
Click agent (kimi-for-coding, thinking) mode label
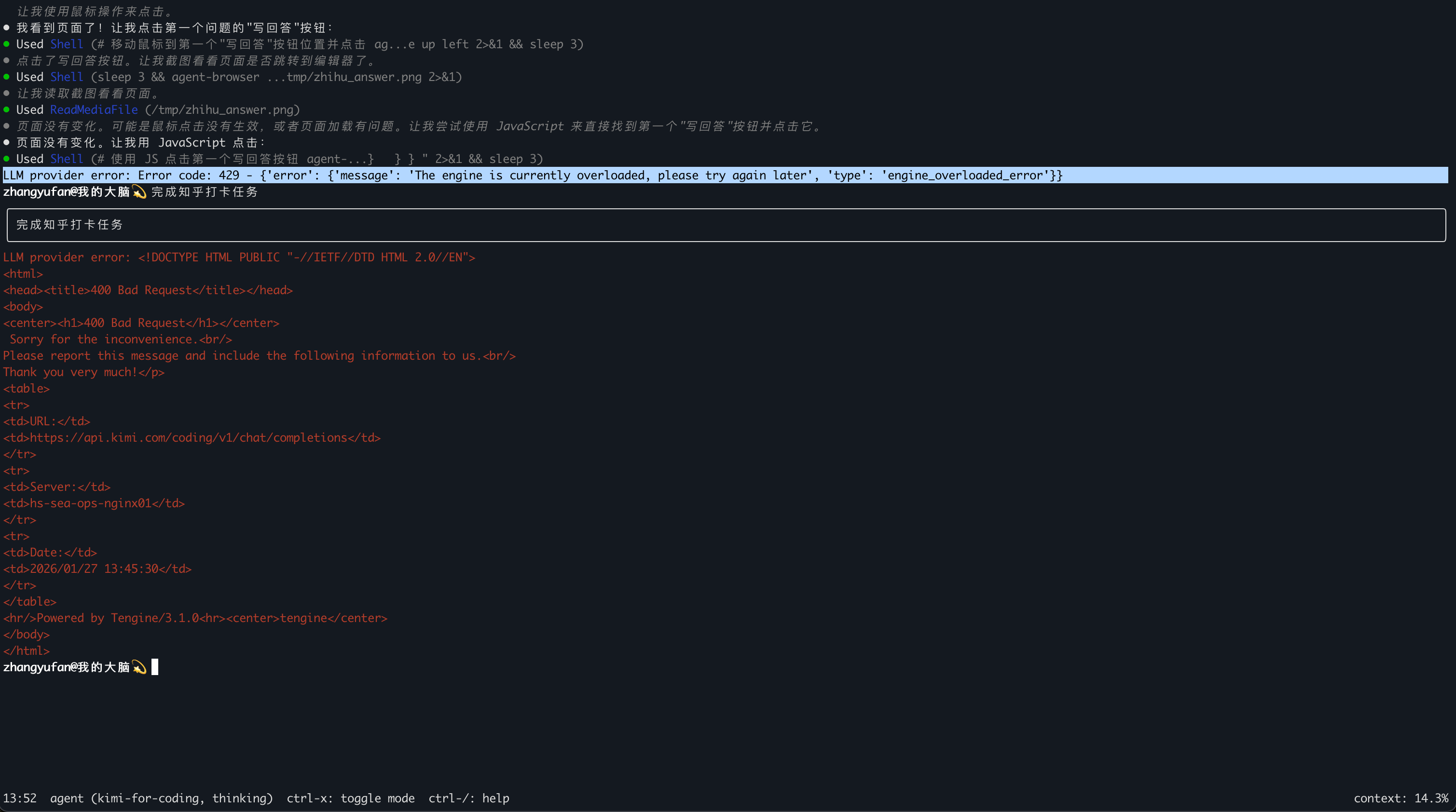click(x=161, y=798)
